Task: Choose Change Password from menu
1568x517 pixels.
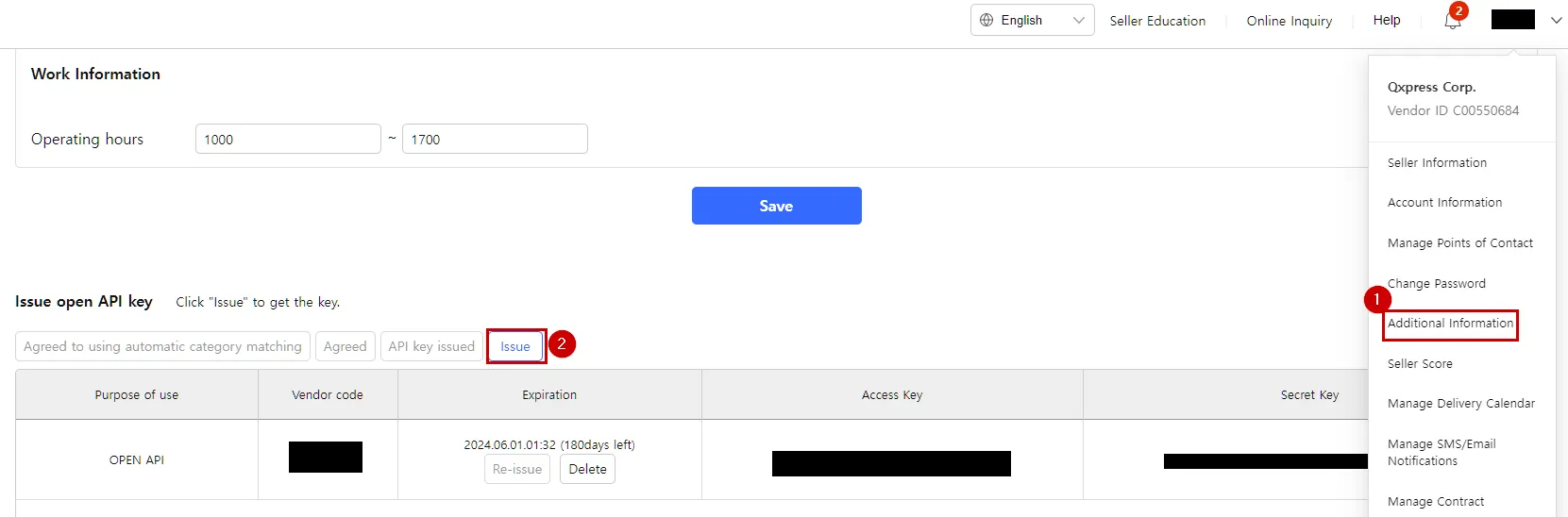Action: 1436,283
